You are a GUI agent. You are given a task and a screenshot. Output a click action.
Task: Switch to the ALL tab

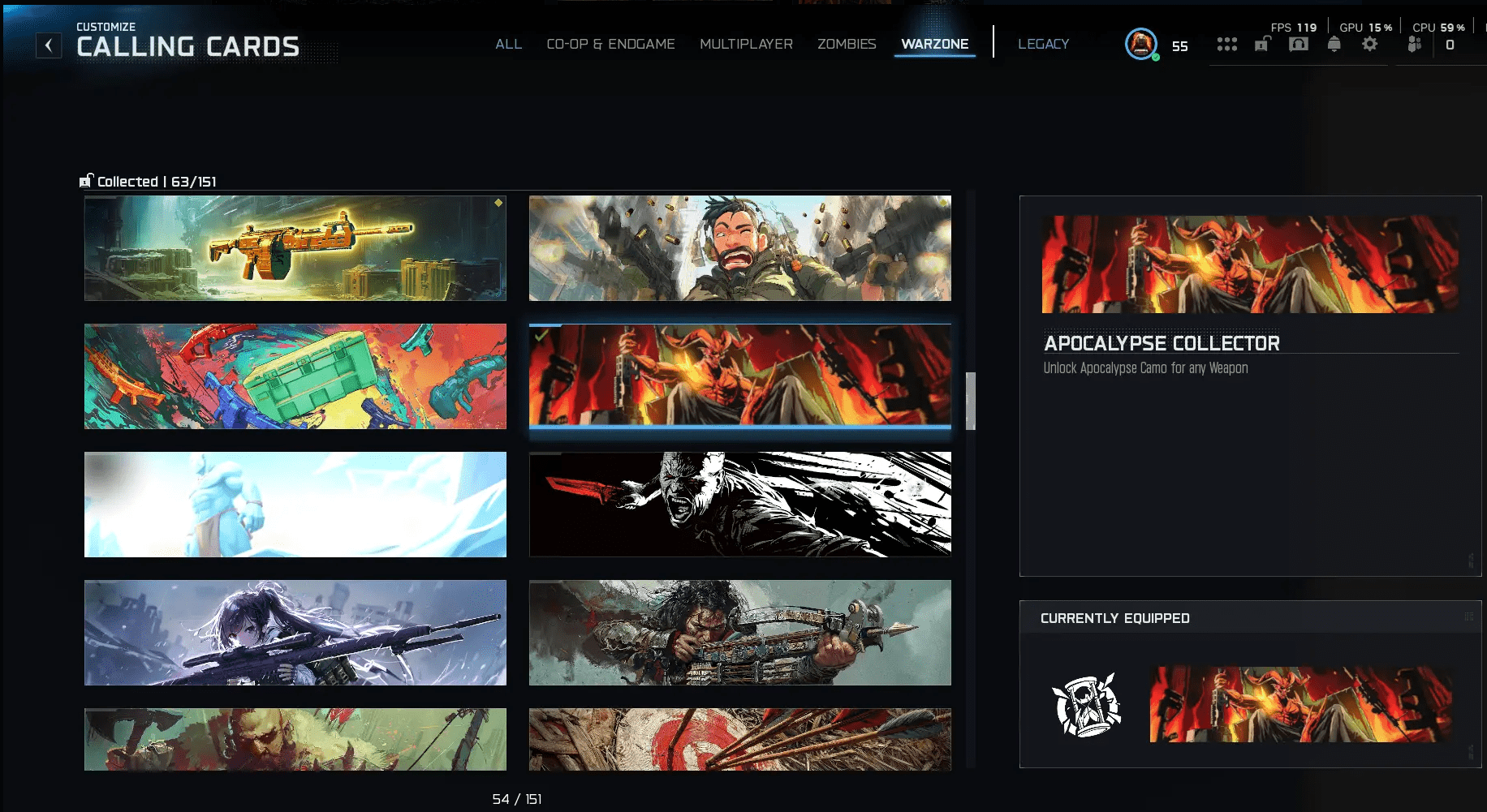click(x=508, y=44)
